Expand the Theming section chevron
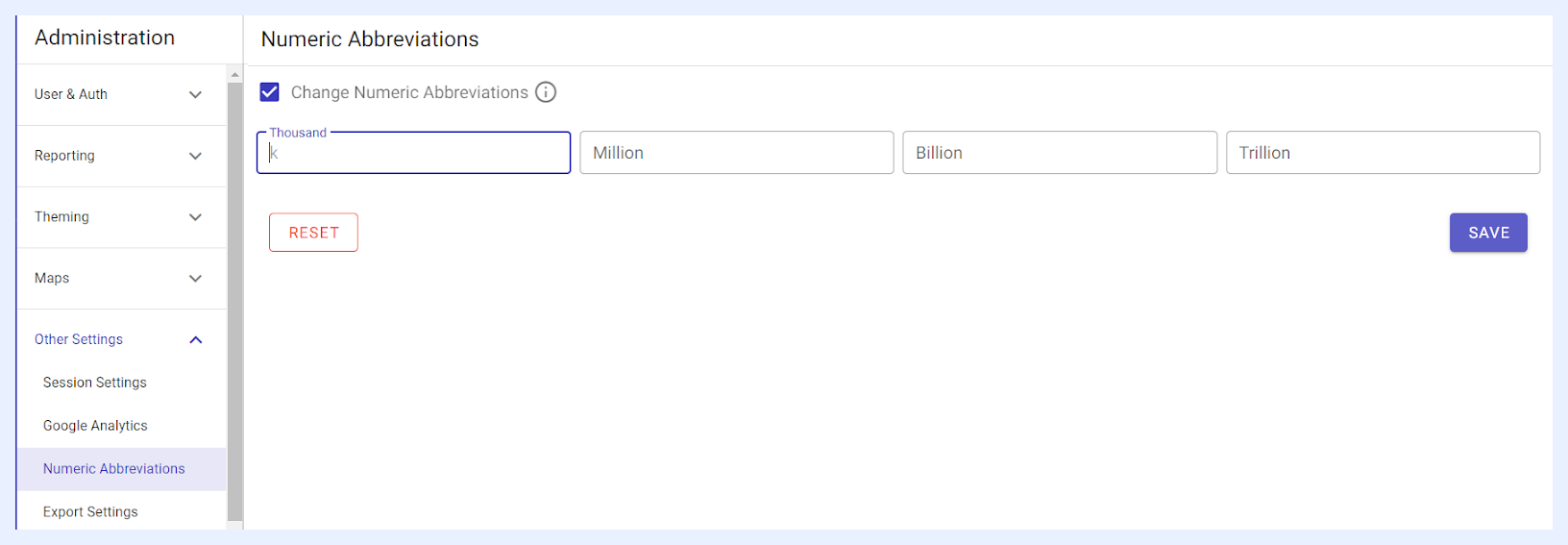1568x545 pixels. pyautogui.click(x=196, y=217)
